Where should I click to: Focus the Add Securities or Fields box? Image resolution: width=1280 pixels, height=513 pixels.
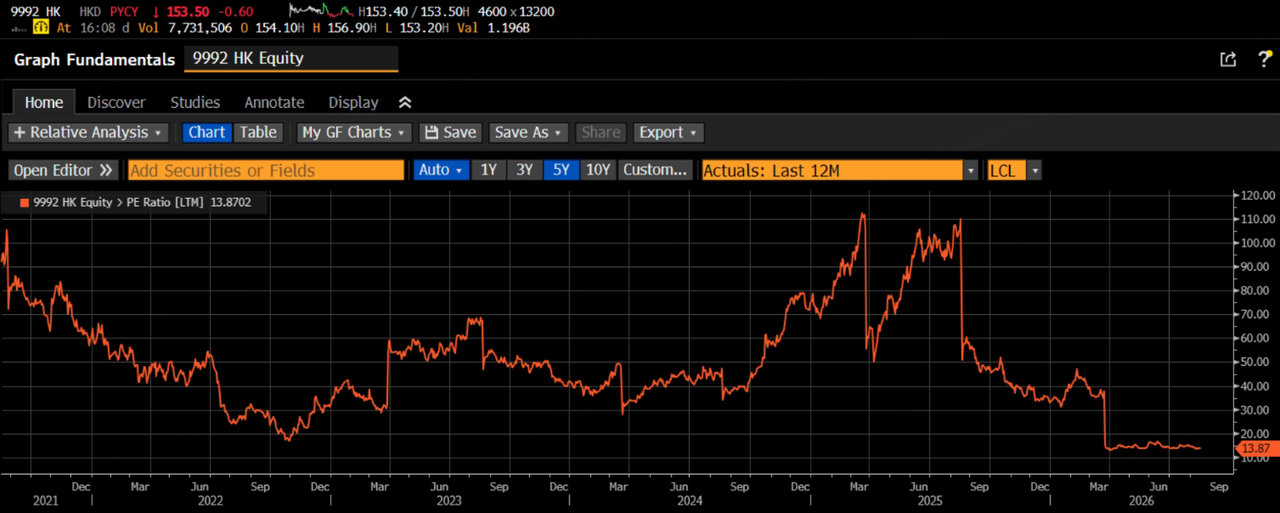[266, 170]
